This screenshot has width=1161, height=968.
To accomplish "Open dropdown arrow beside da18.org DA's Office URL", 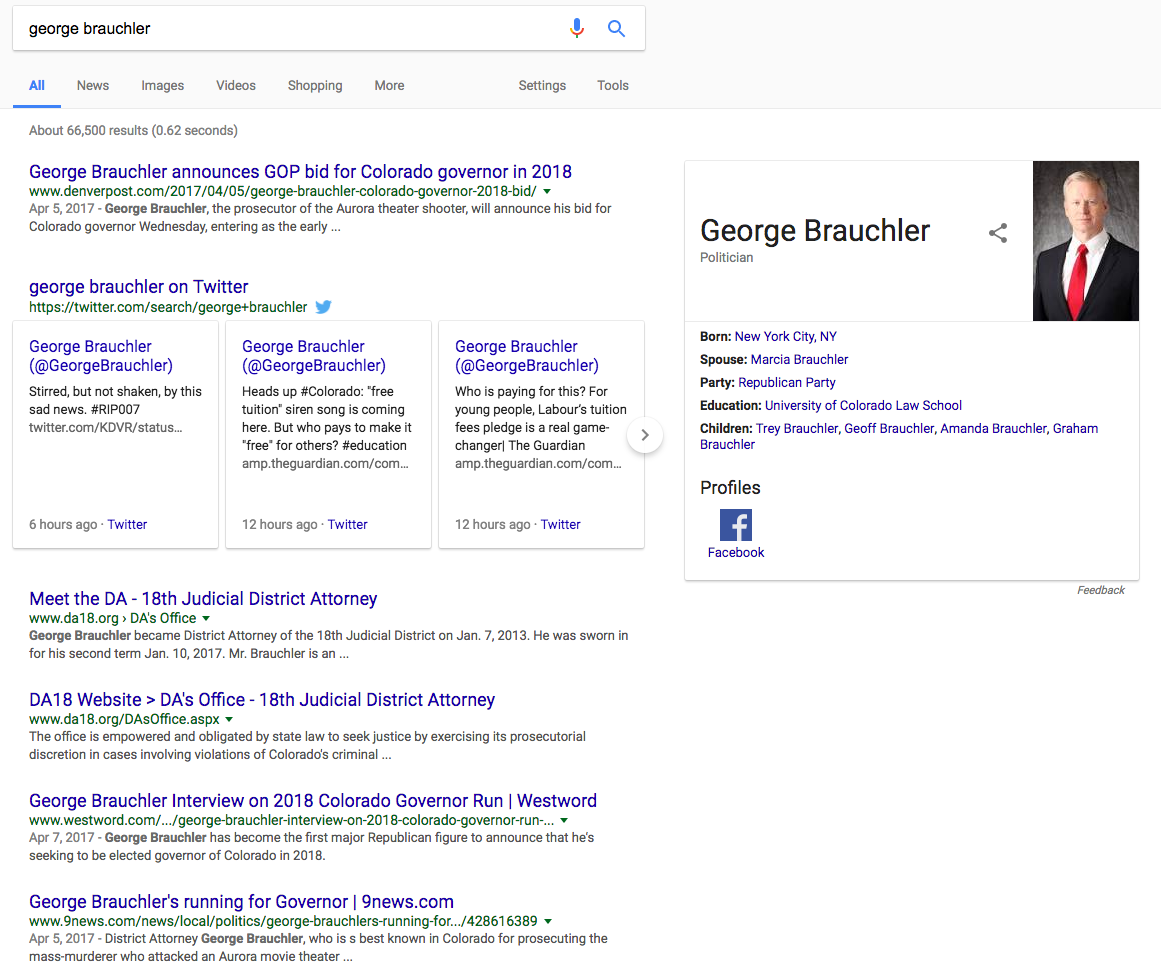I will point(206,619).
